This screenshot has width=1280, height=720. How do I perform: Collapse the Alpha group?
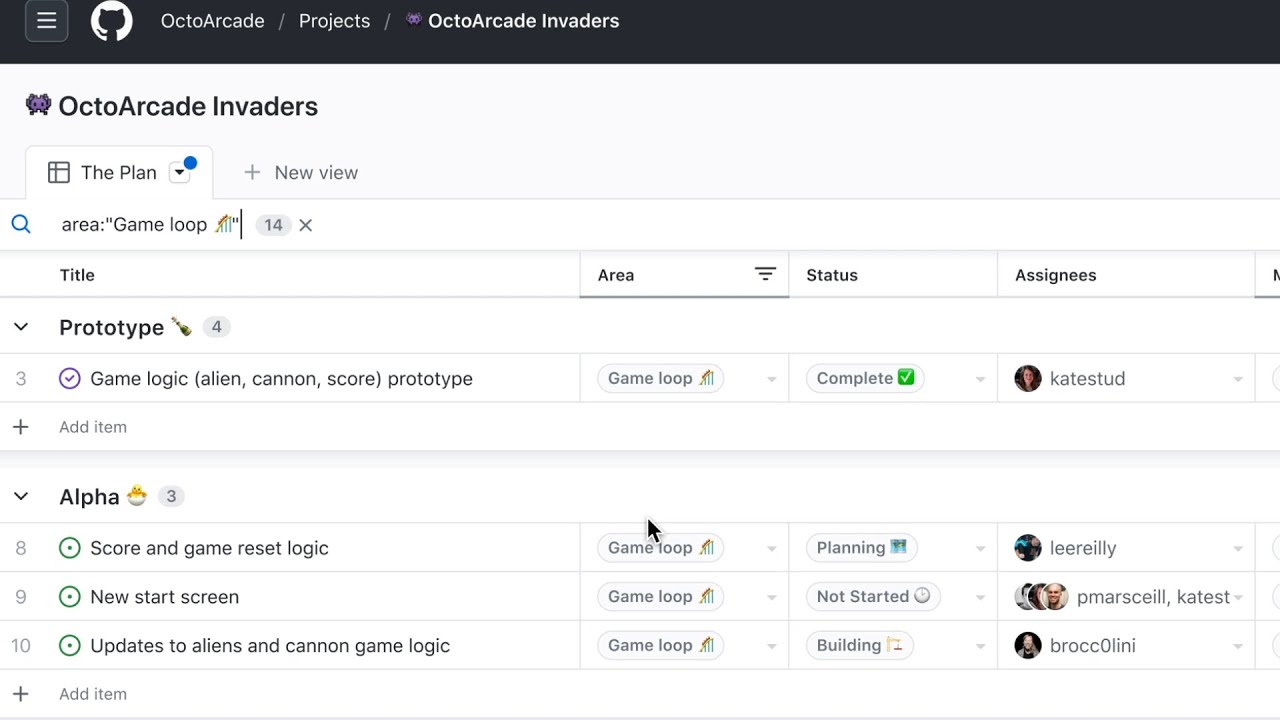pyautogui.click(x=21, y=497)
